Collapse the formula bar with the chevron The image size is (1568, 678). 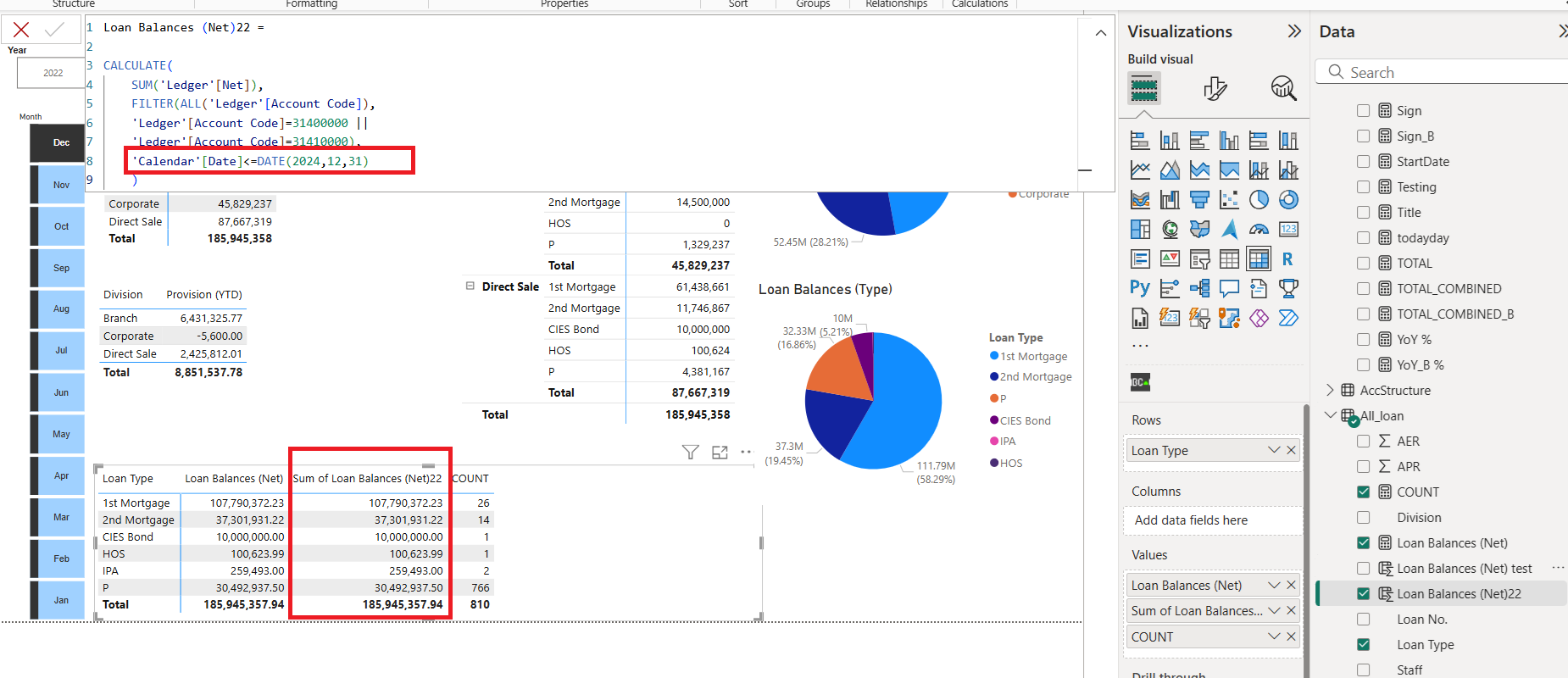1100,33
